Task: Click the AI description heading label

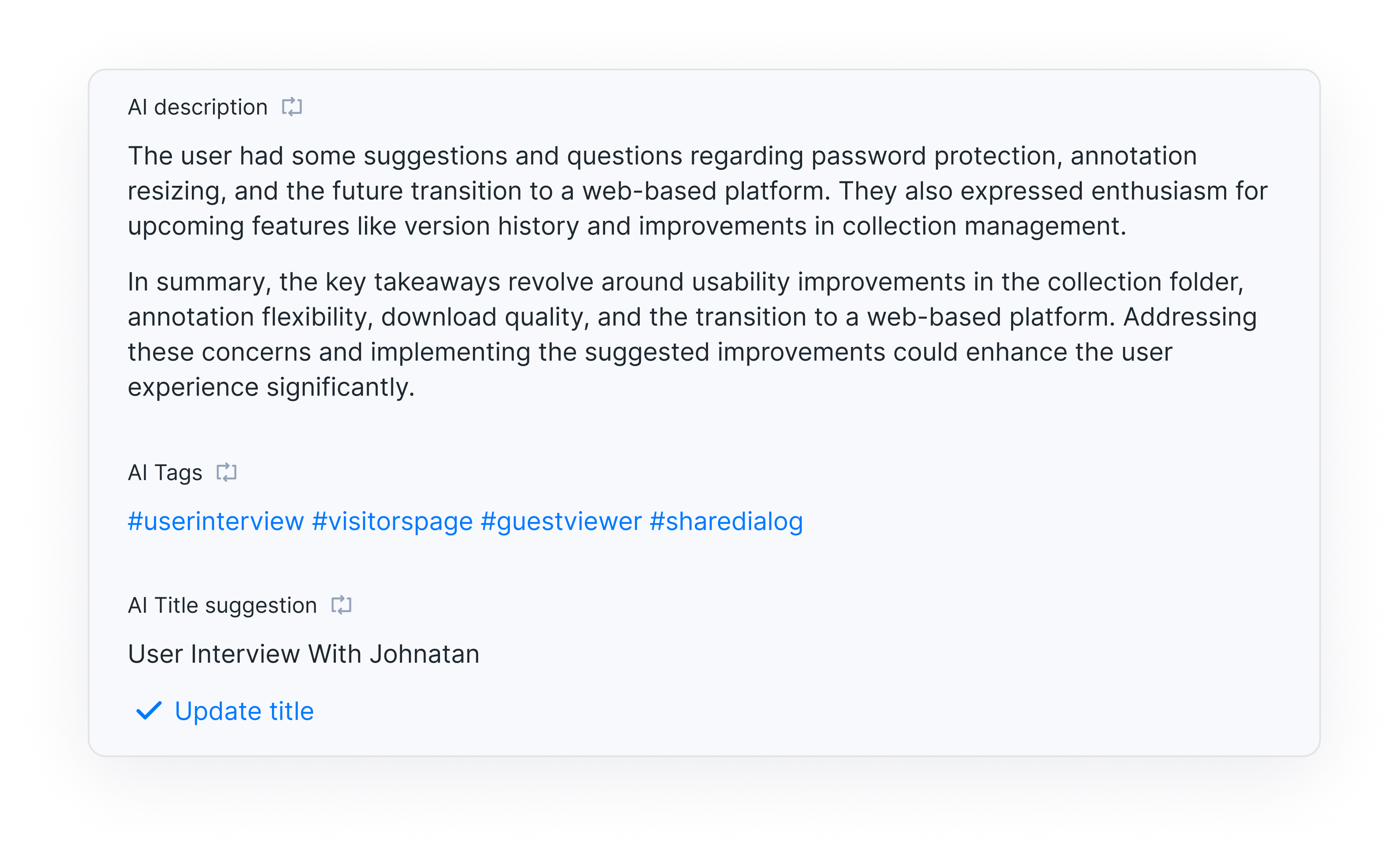Action: (x=197, y=107)
